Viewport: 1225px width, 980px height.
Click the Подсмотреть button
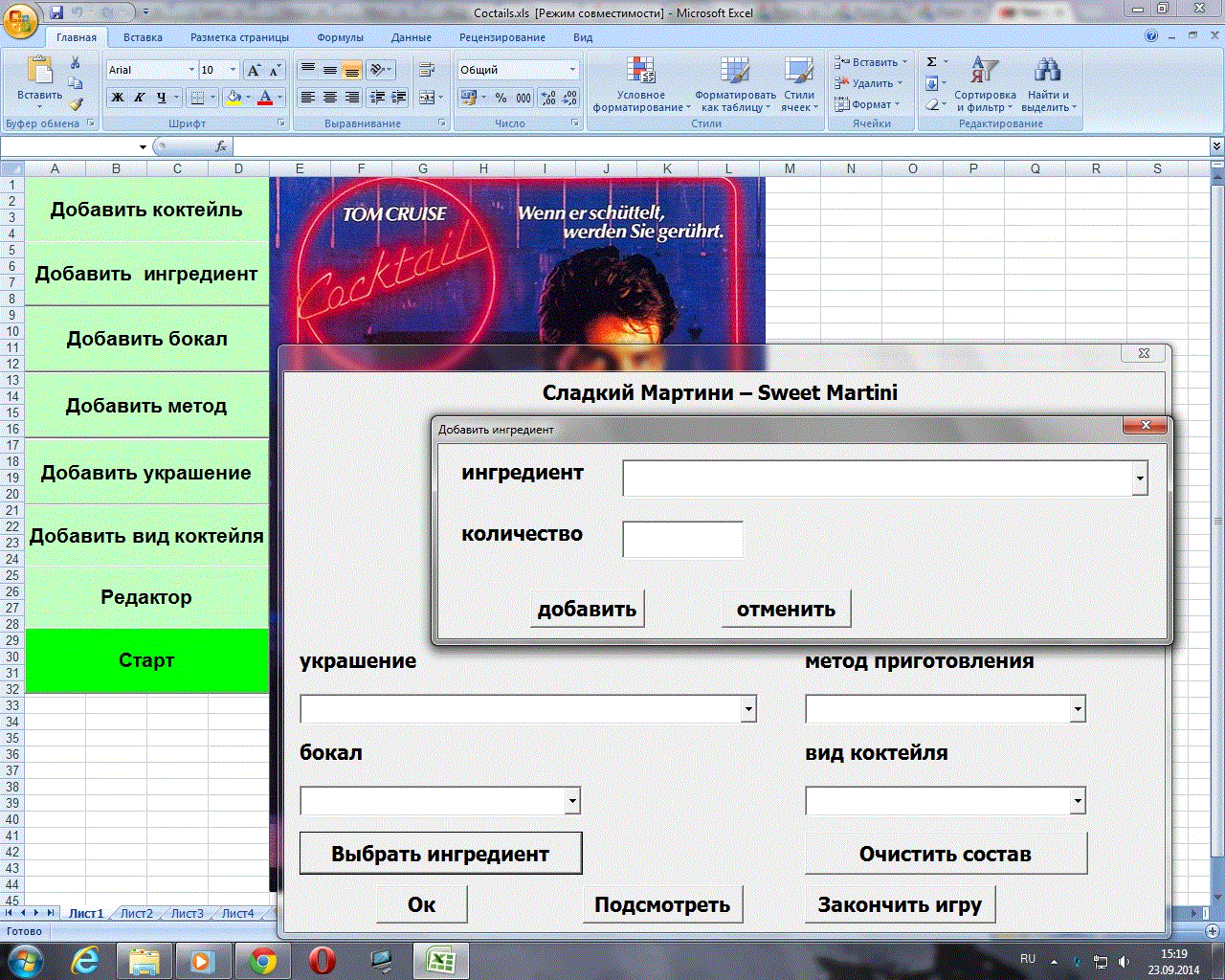(x=662, y=904)
